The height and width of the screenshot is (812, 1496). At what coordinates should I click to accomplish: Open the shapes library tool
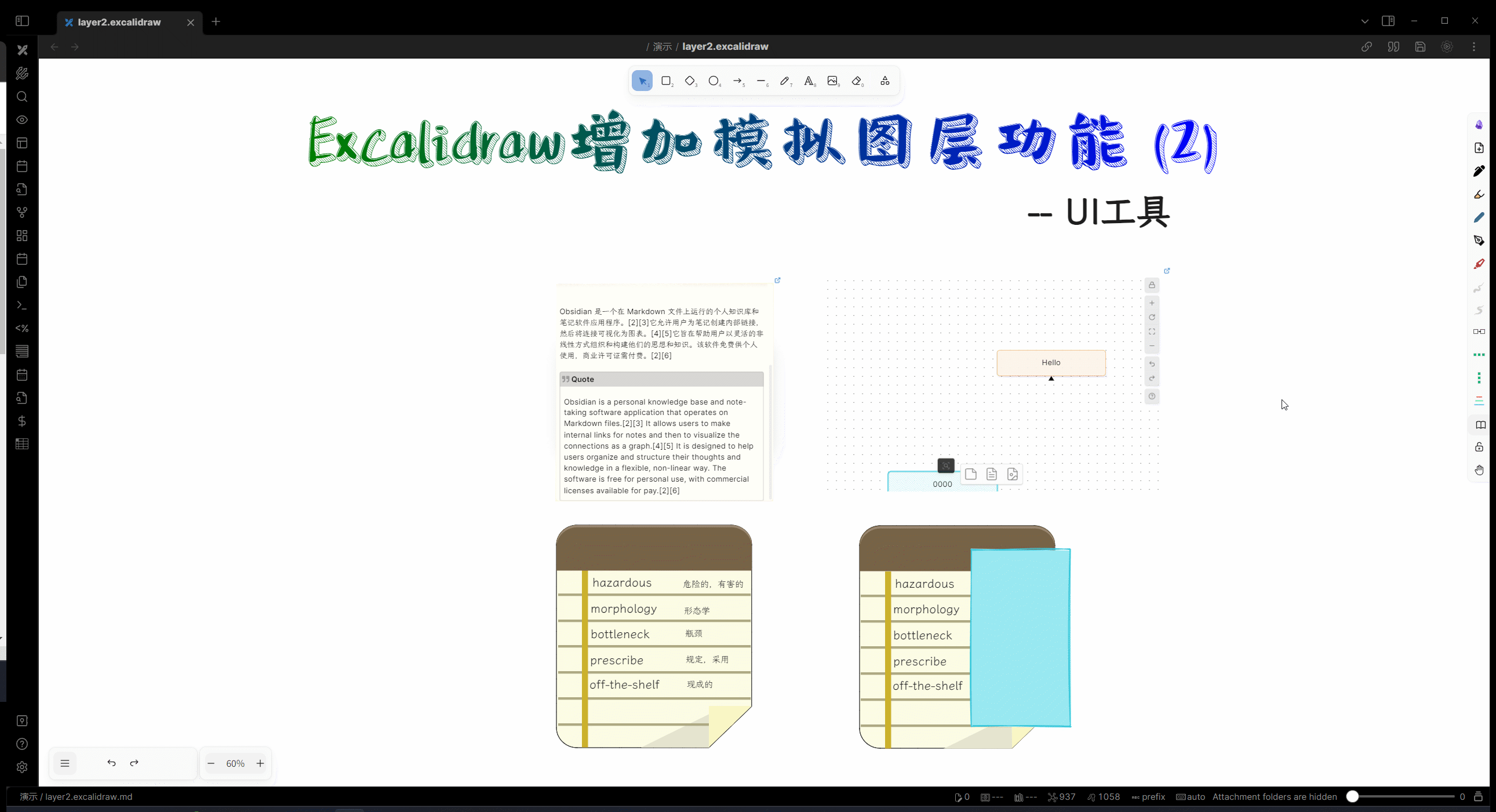click(885, 81)
